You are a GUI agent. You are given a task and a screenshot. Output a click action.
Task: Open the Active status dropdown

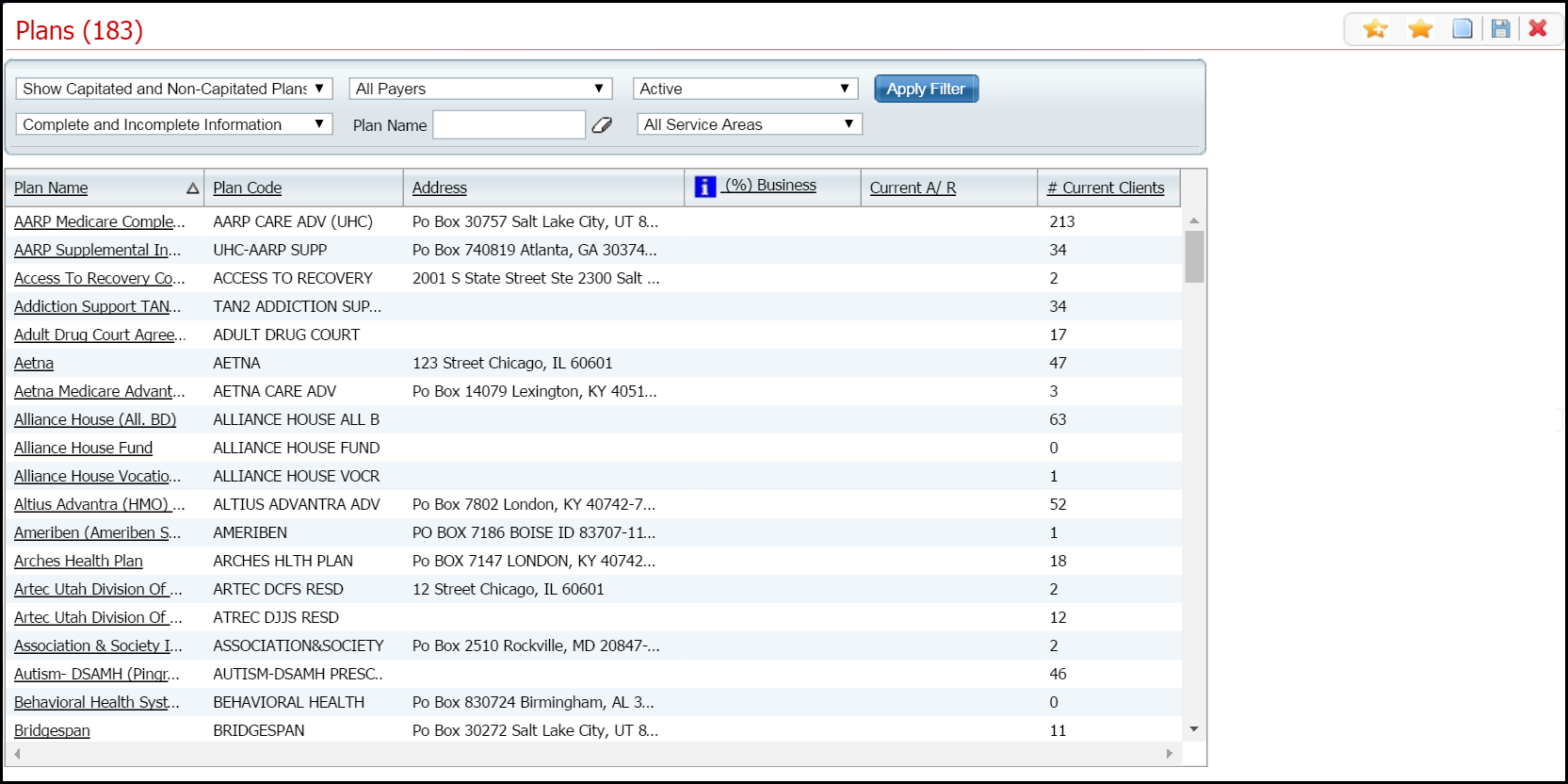[745, 89]
